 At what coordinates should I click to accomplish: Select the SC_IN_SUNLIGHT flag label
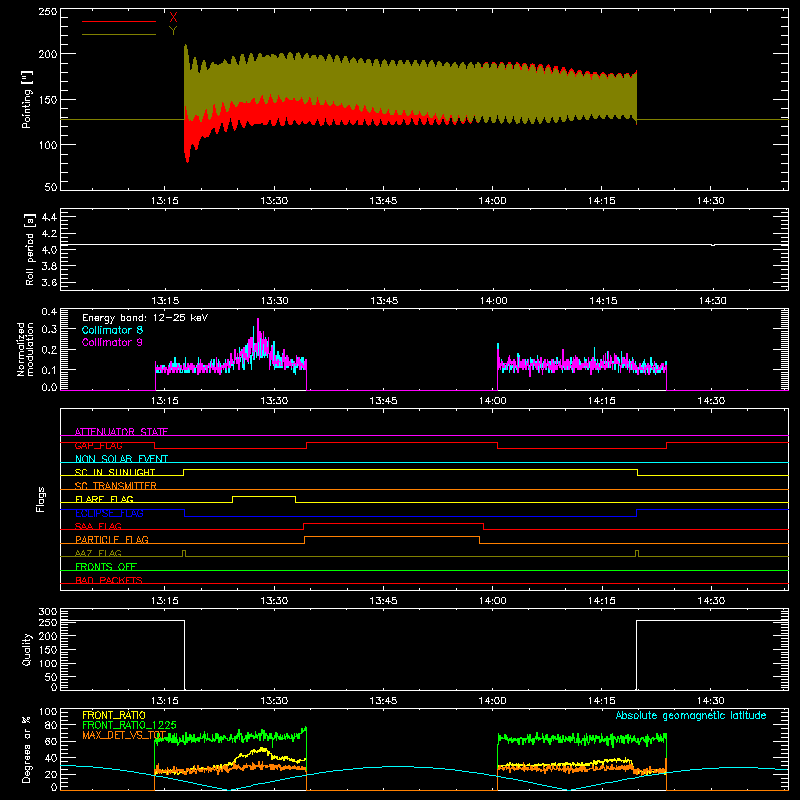[x=115, y=472]
